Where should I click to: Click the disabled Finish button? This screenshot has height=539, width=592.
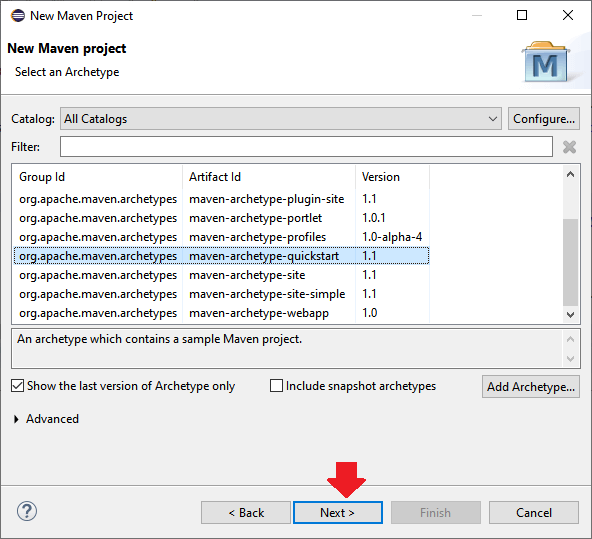[x=436, y=513]
